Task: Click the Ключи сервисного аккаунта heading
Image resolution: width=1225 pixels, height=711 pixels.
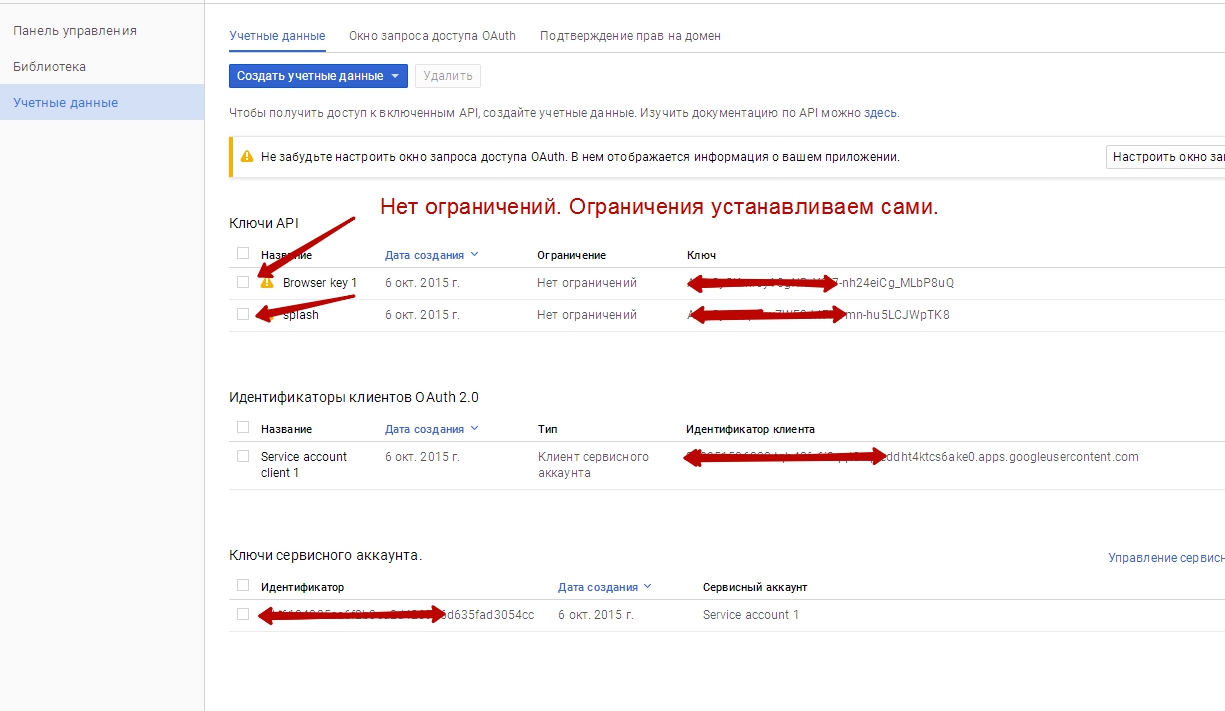Action: point(326,555)
